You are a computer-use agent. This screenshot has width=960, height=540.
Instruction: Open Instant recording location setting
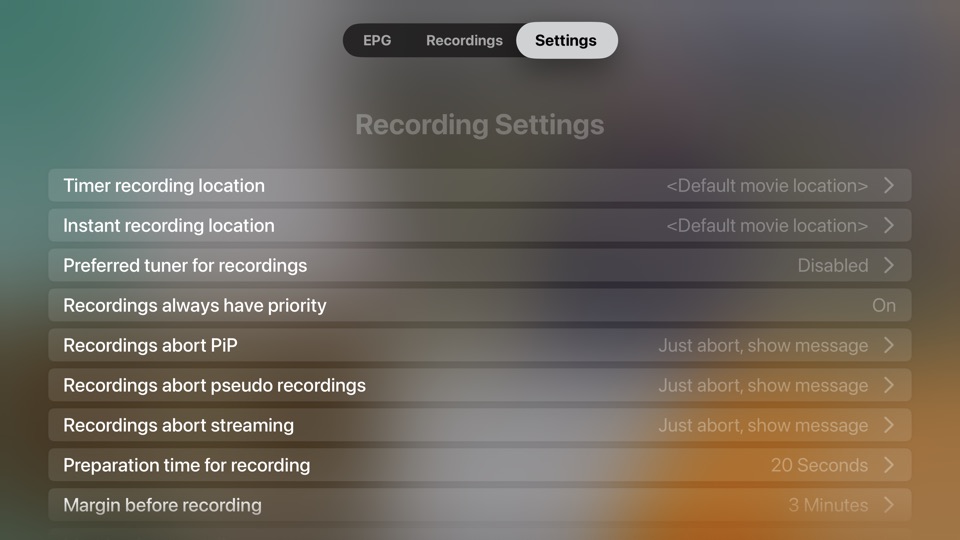[x=479, y=225]
